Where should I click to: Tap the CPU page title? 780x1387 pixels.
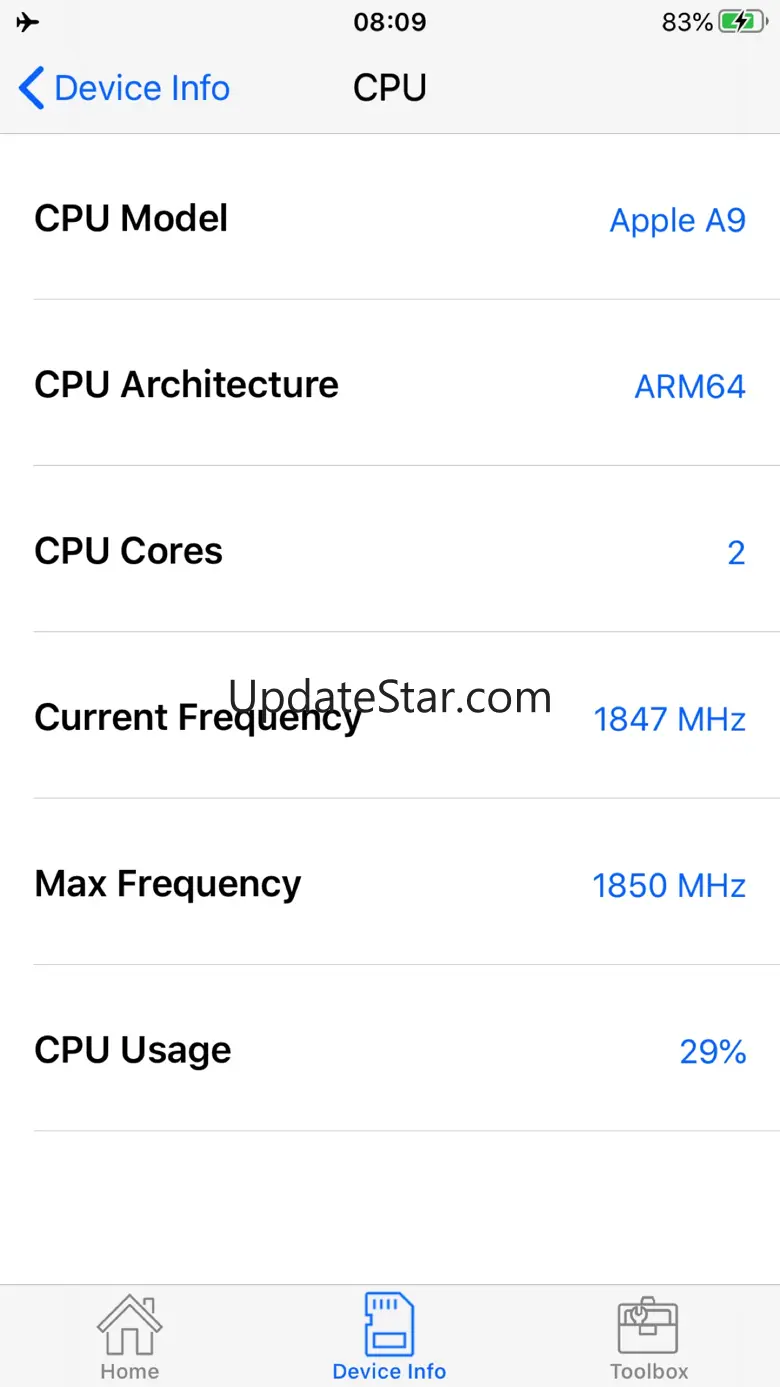tap(390, 88)
